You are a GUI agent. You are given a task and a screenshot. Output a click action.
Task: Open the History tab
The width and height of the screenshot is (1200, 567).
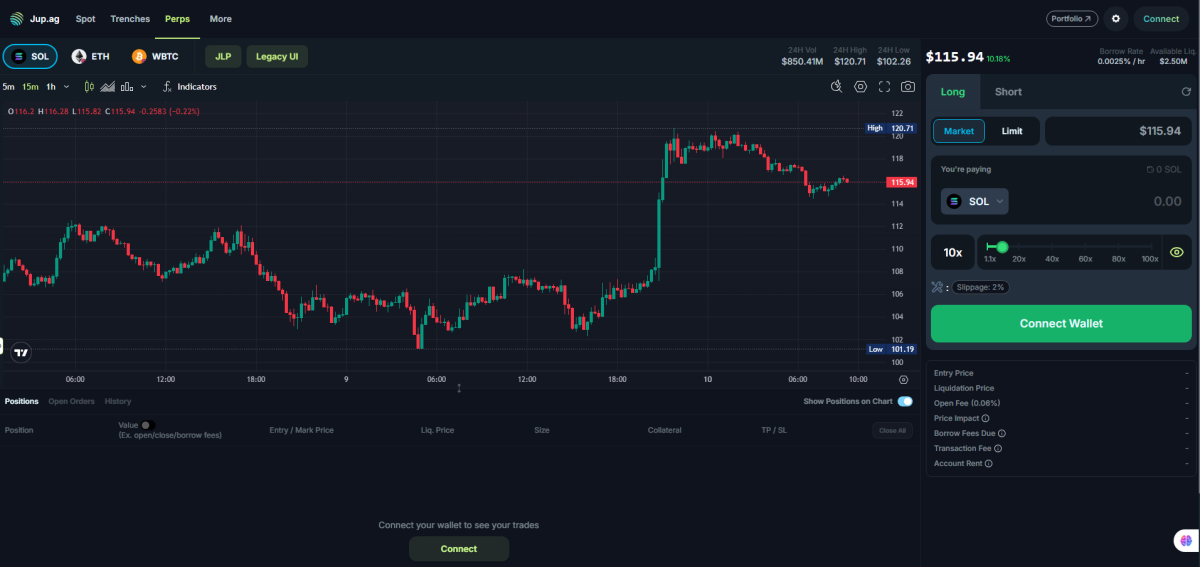coord(118,401)
